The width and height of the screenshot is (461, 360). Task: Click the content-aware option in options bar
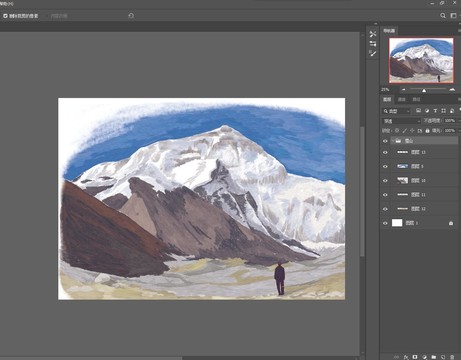59,16
